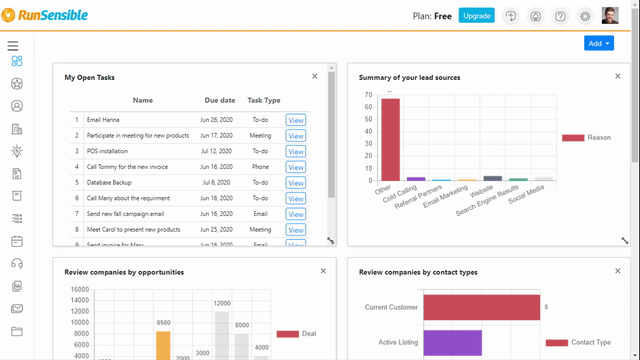This screenshot has width=640, height=360.
Task: Open the calendar icon in sidebar
Action: pos(17,241)
